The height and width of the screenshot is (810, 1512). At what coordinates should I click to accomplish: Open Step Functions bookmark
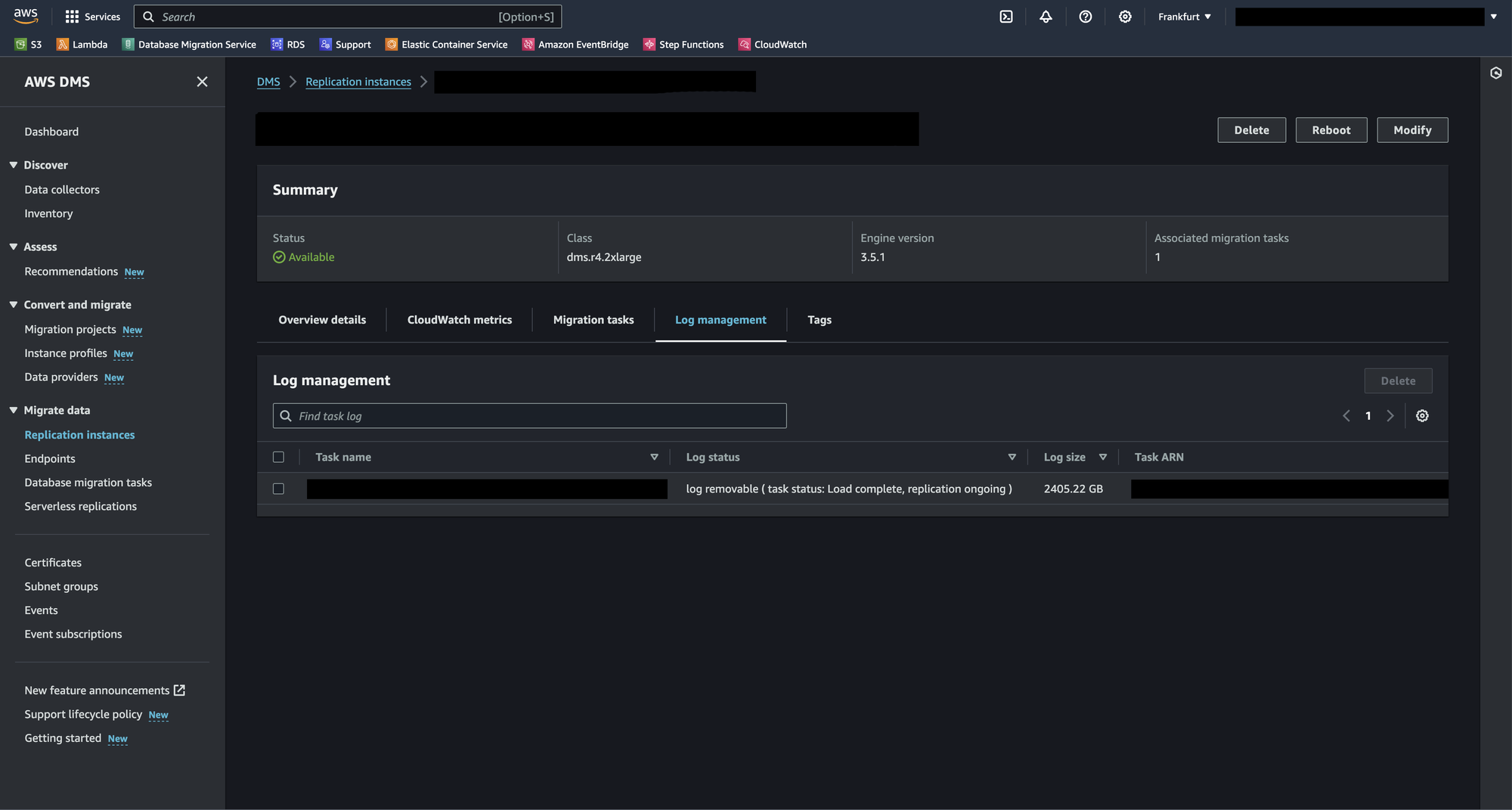(683, 45)
